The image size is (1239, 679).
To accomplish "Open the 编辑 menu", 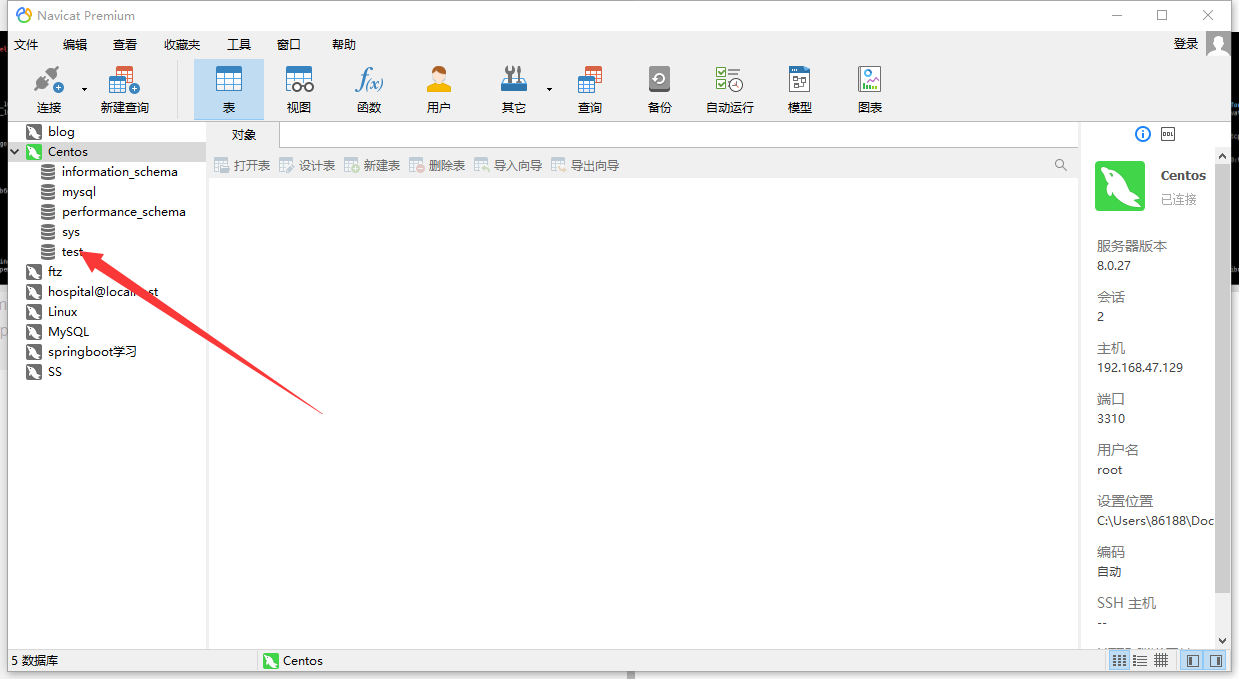I will (x=75, y=45).
